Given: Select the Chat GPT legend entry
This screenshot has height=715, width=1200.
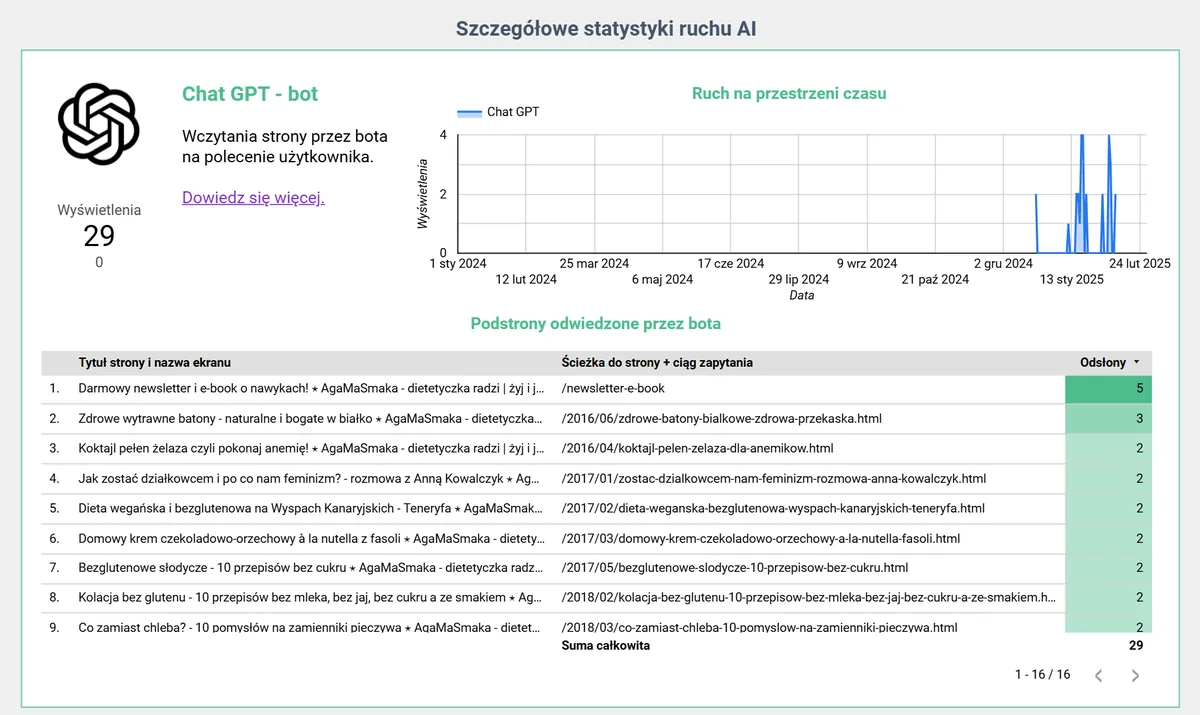Looking at the screenshot, I should point(498,113).
